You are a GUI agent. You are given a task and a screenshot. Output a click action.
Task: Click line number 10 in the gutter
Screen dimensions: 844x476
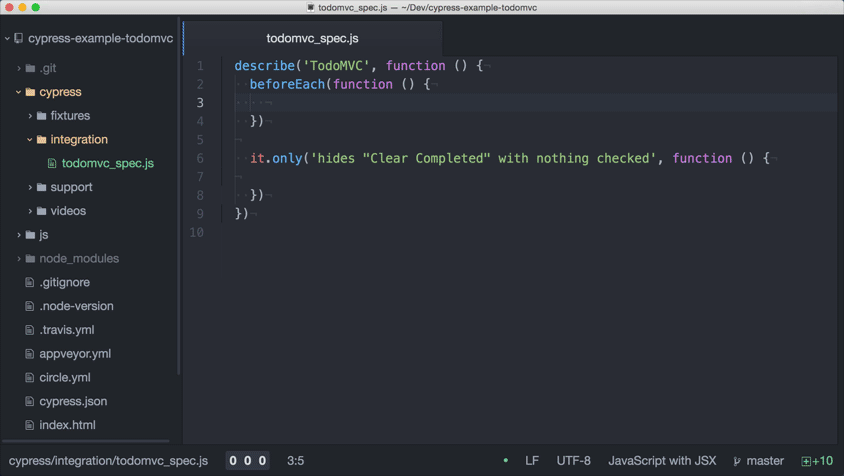[196, 233]
